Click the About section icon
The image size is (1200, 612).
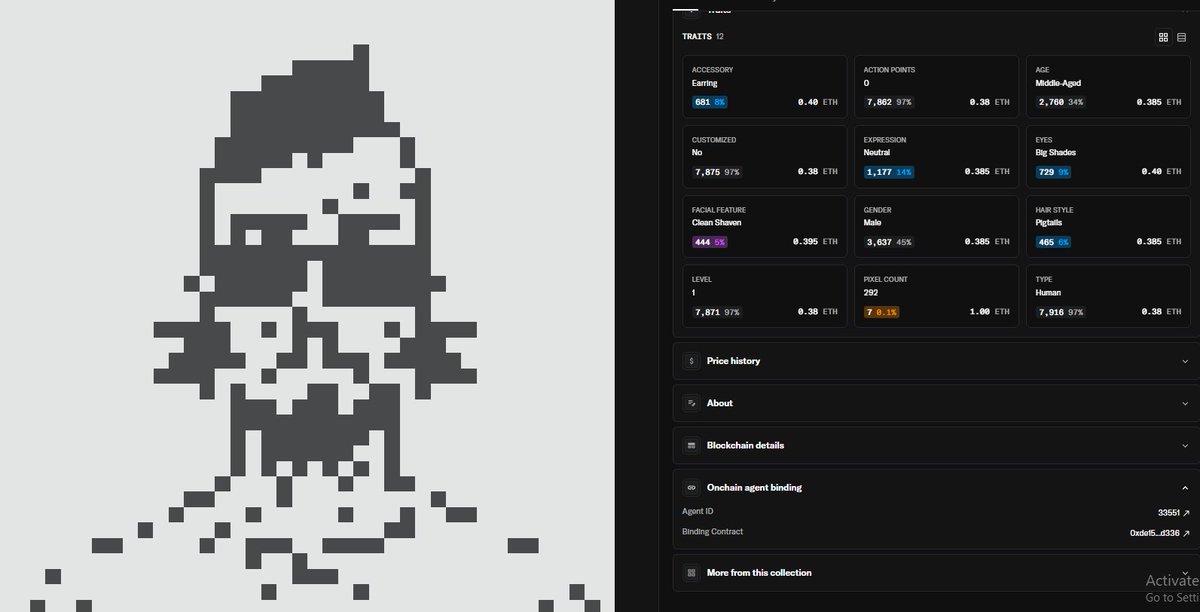click(x=690, y=403)
